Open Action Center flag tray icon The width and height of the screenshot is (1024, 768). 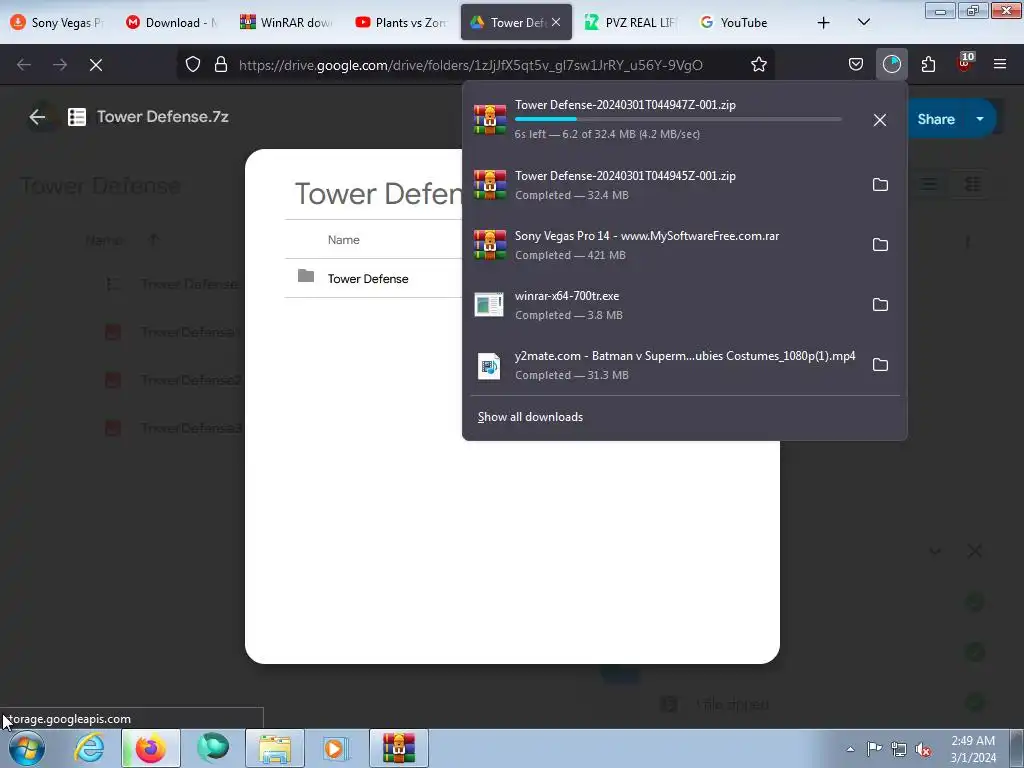pyautogui.click(x=874, y=748)
